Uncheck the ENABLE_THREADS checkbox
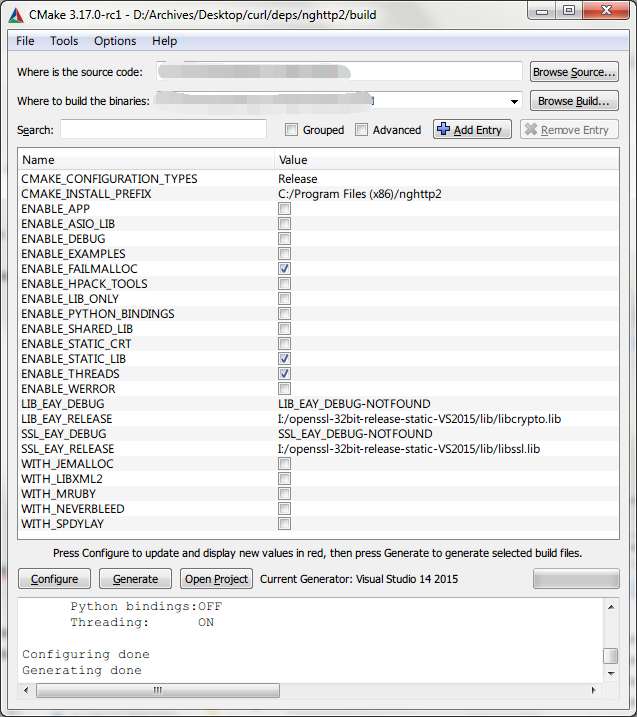 (284, 374)
